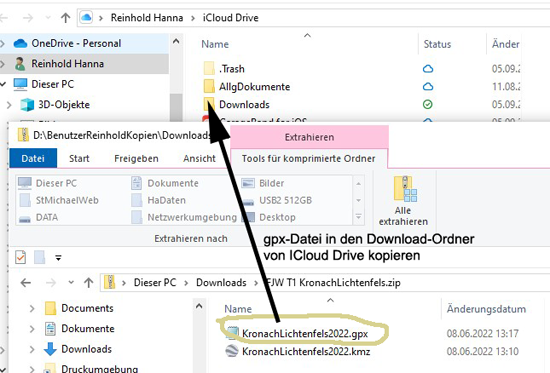Click the kmz file's globe icon
Image resolution: width=550 pixels, height=373 pixels.
[x=232, y=351]
